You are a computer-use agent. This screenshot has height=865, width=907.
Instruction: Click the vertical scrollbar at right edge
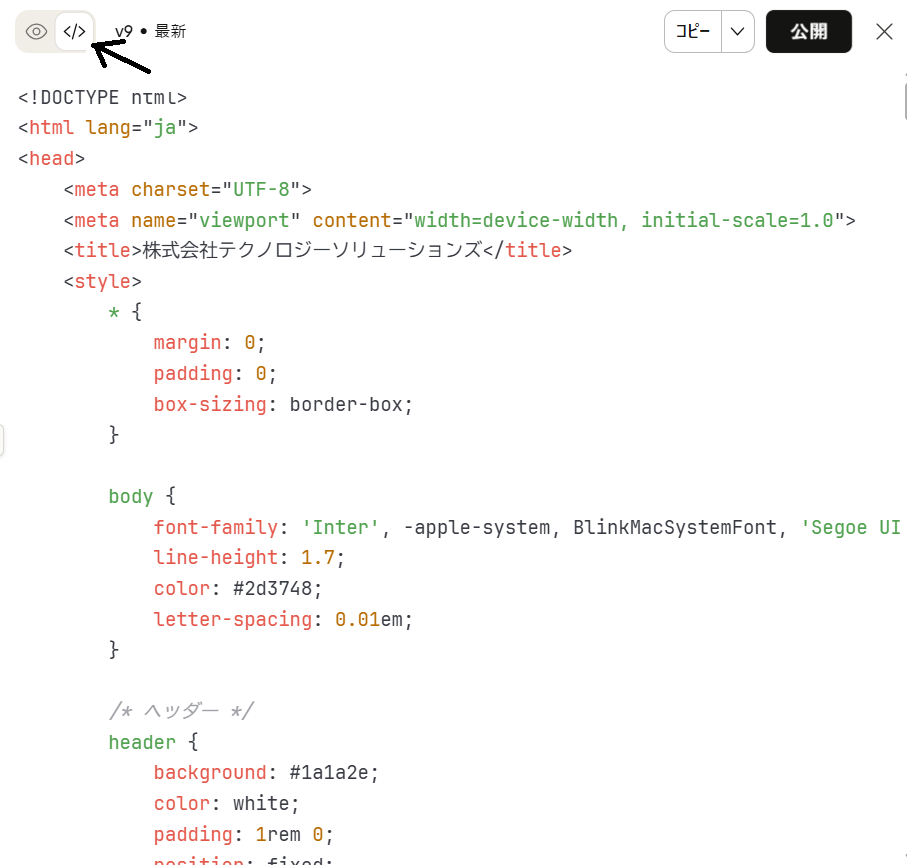[903, 100]
